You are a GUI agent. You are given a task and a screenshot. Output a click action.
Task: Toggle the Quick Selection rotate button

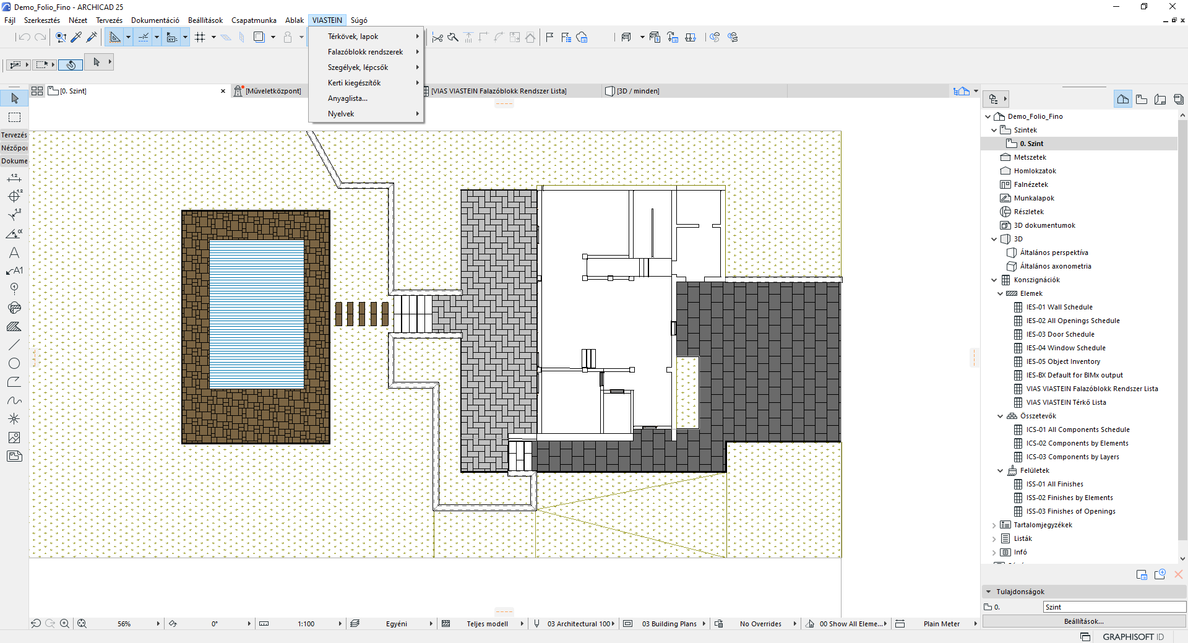pyautogui.click(x=70, y=64)
